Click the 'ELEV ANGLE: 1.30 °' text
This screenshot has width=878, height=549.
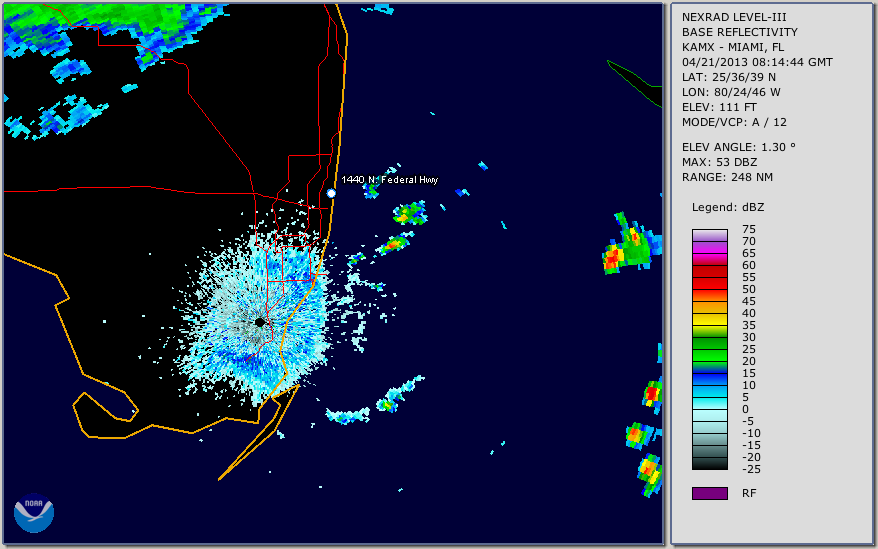[x=739, y=147]
